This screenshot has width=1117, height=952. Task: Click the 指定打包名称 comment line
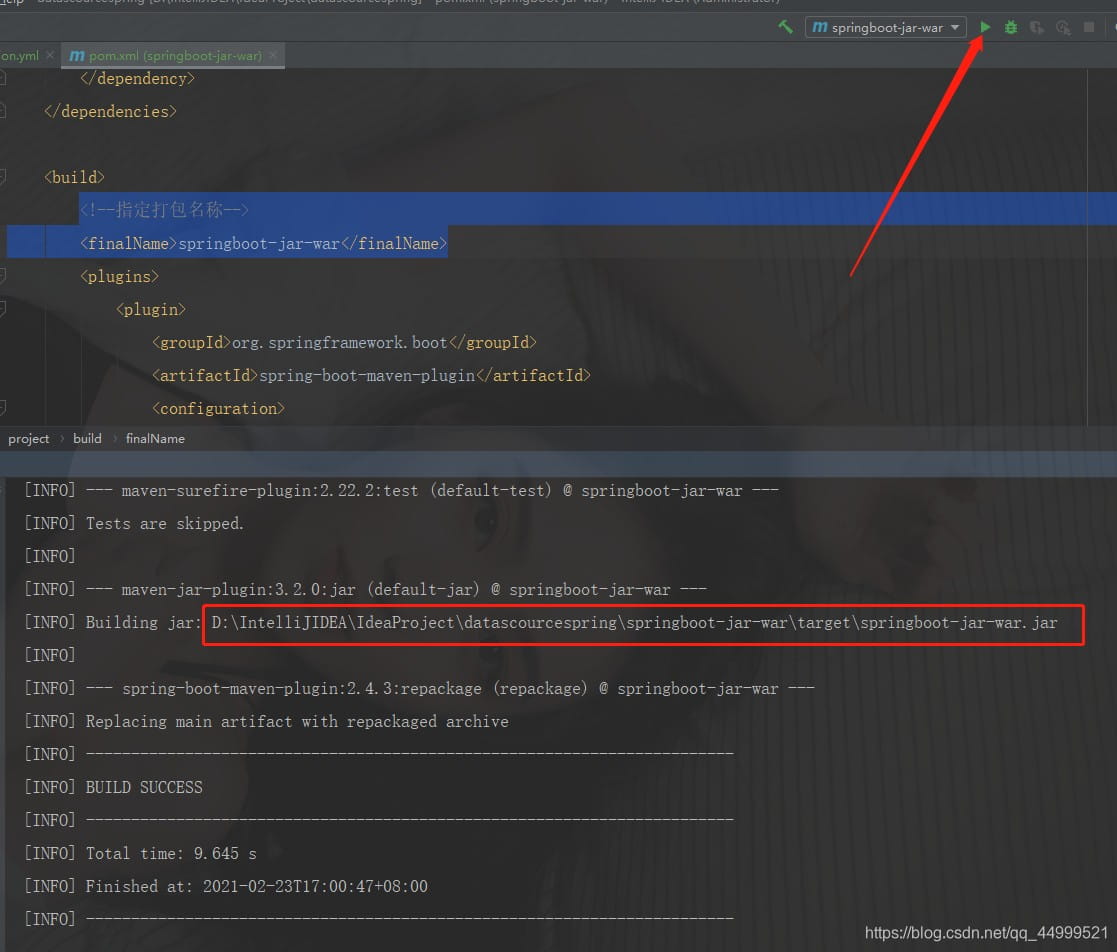[x=164, y=209]
